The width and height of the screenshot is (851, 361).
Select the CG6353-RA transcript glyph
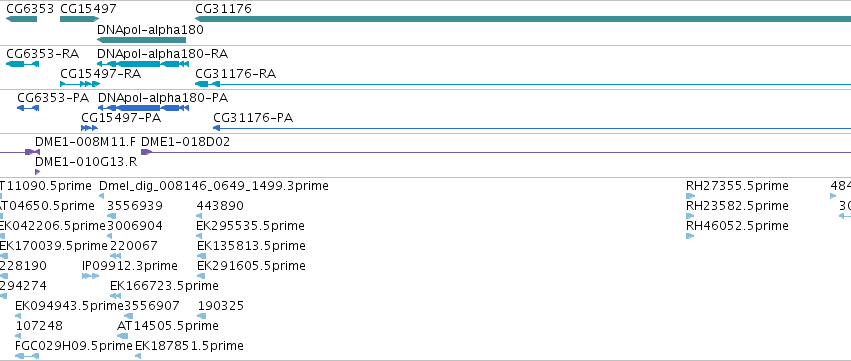point(22,64)
